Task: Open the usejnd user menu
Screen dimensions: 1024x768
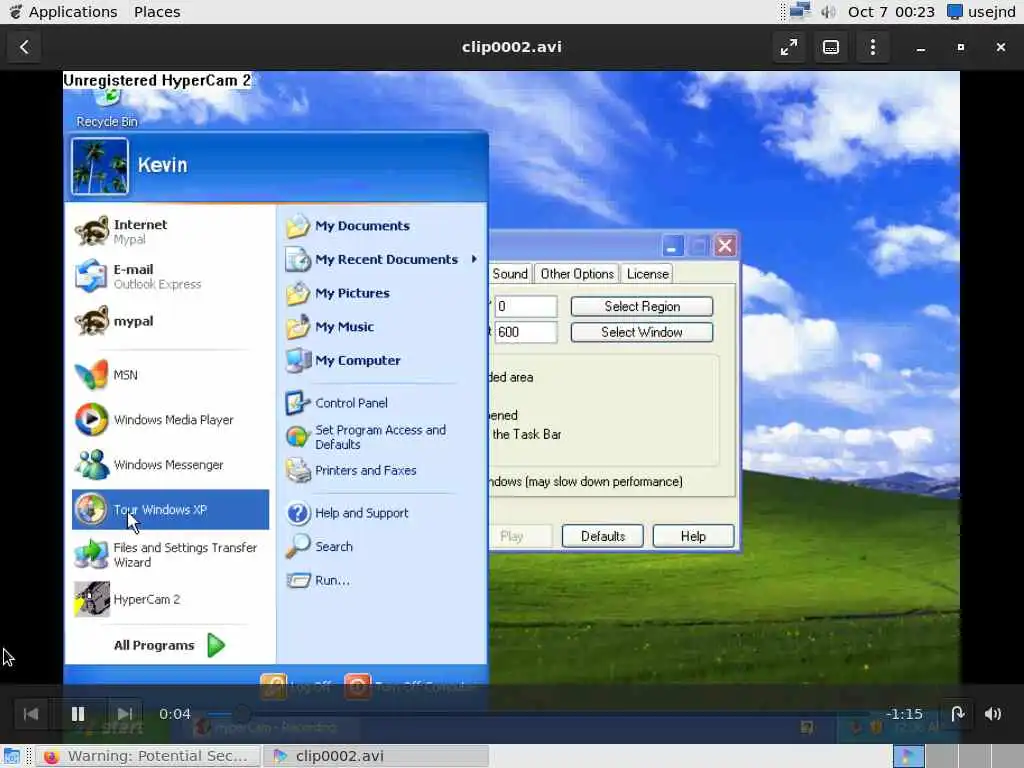Action: (x=982, y=12)
